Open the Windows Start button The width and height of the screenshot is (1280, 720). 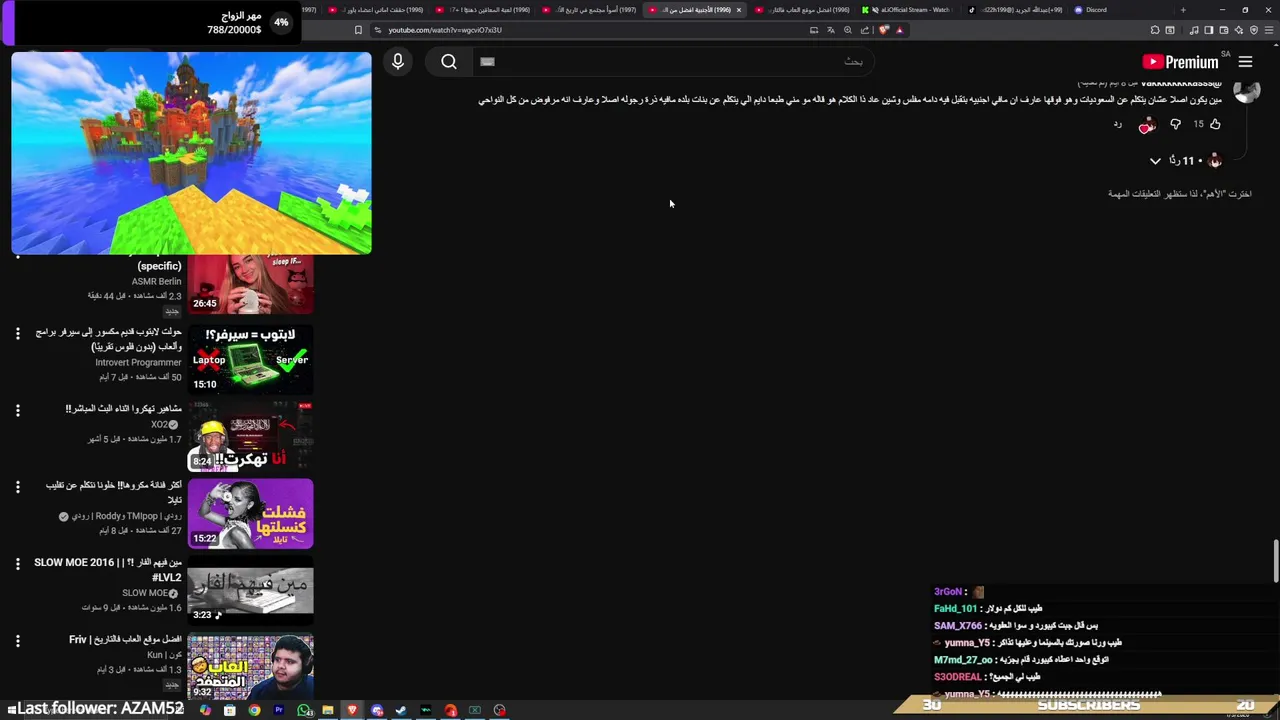tap(12, 710)
